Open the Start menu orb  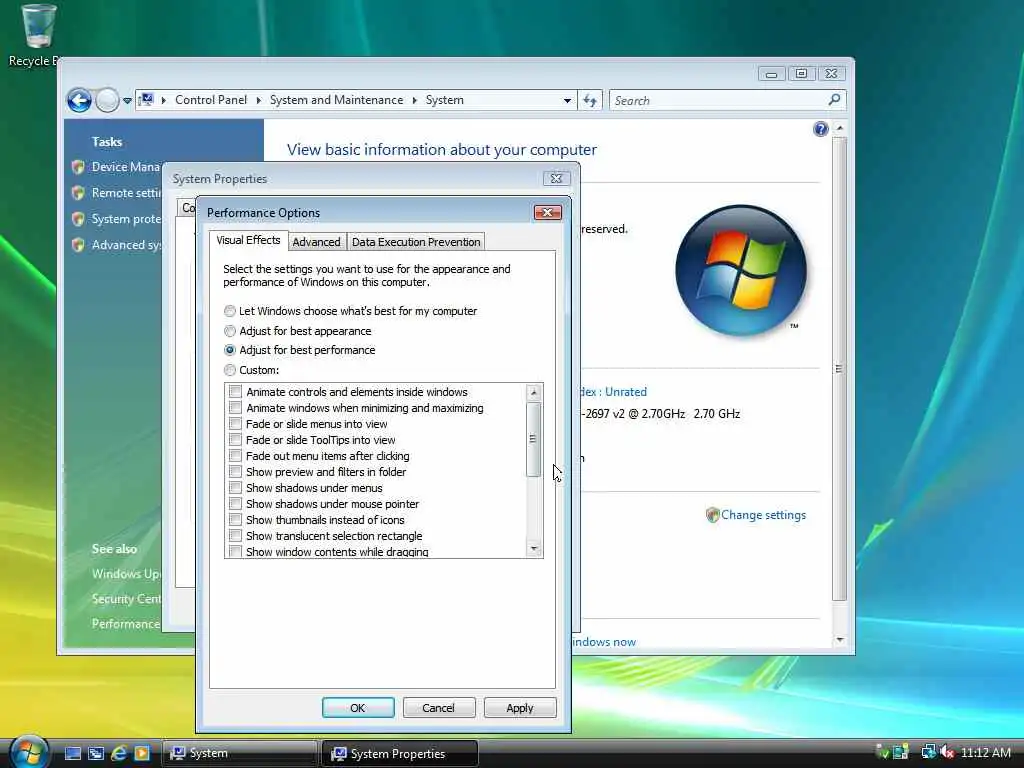click(x=29, y=751)
